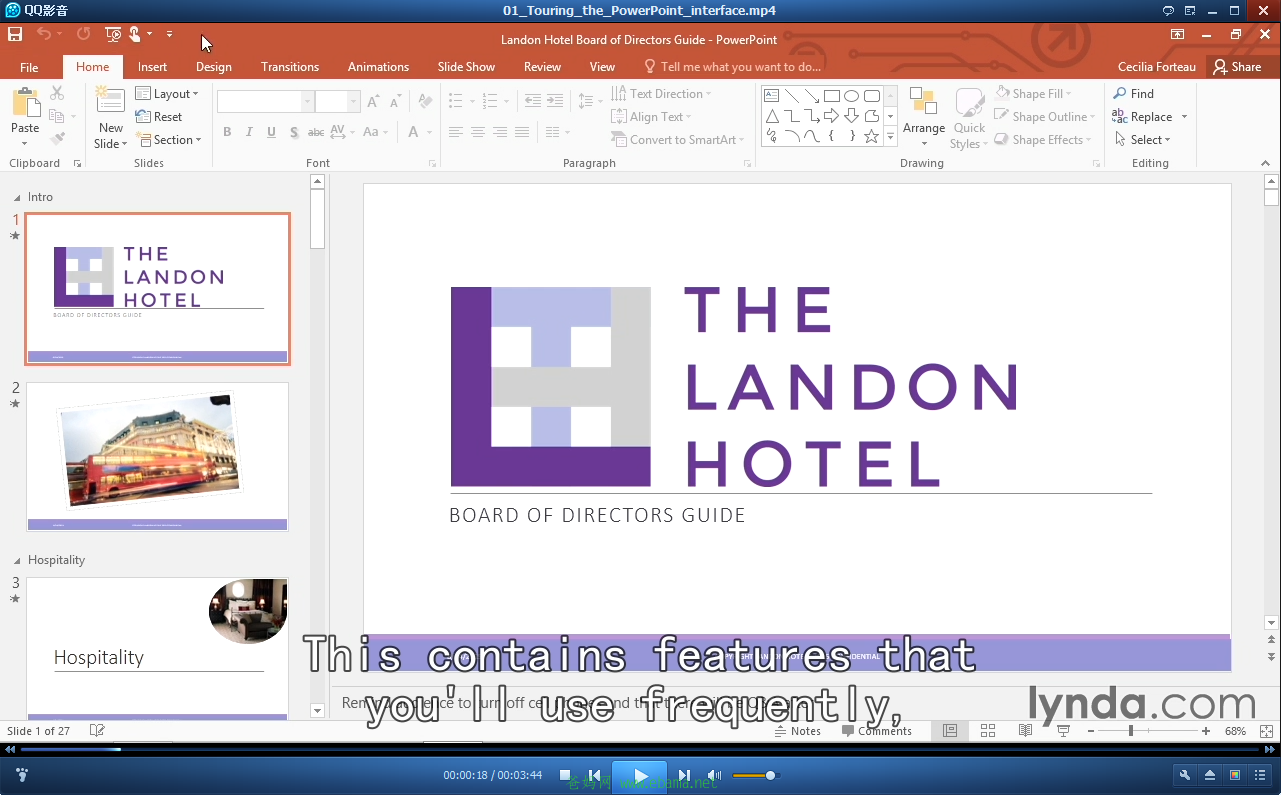Image resolution: width=1281 pixels, height=795 pixels.
Task: Click Find in Editing group
Action: pos(1133,94)
